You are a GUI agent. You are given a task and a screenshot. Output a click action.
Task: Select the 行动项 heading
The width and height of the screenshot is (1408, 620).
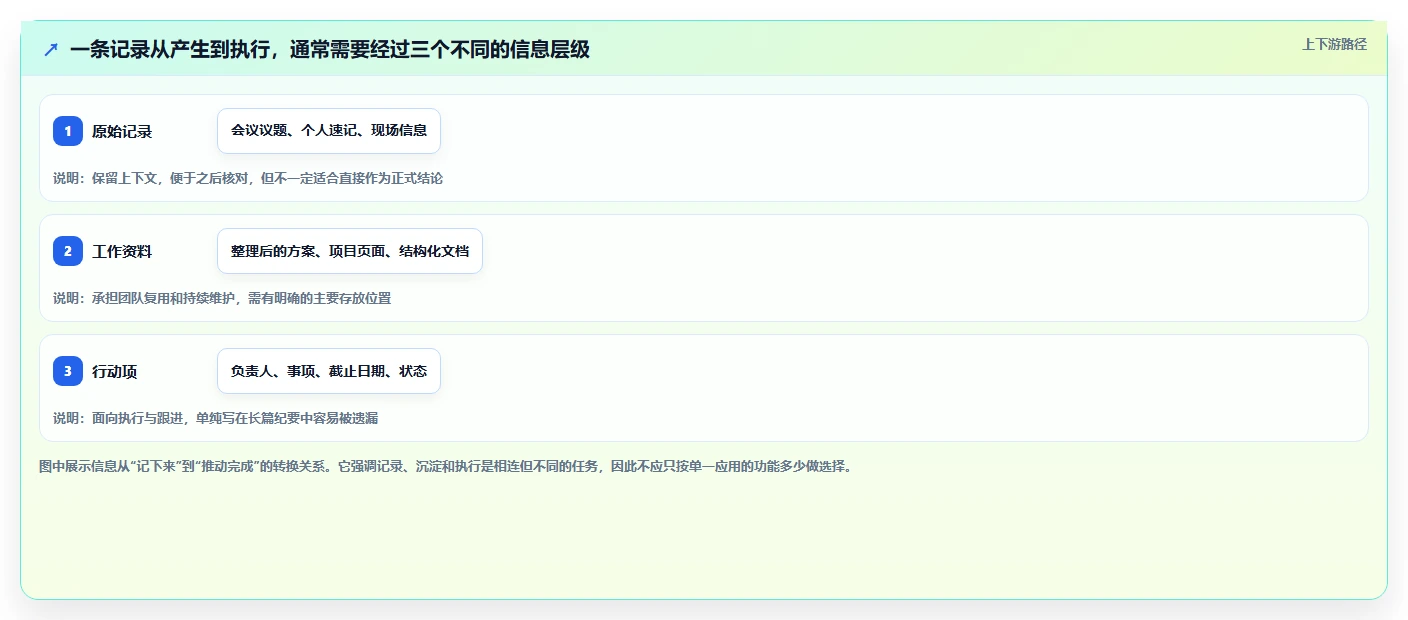(115, 371)
